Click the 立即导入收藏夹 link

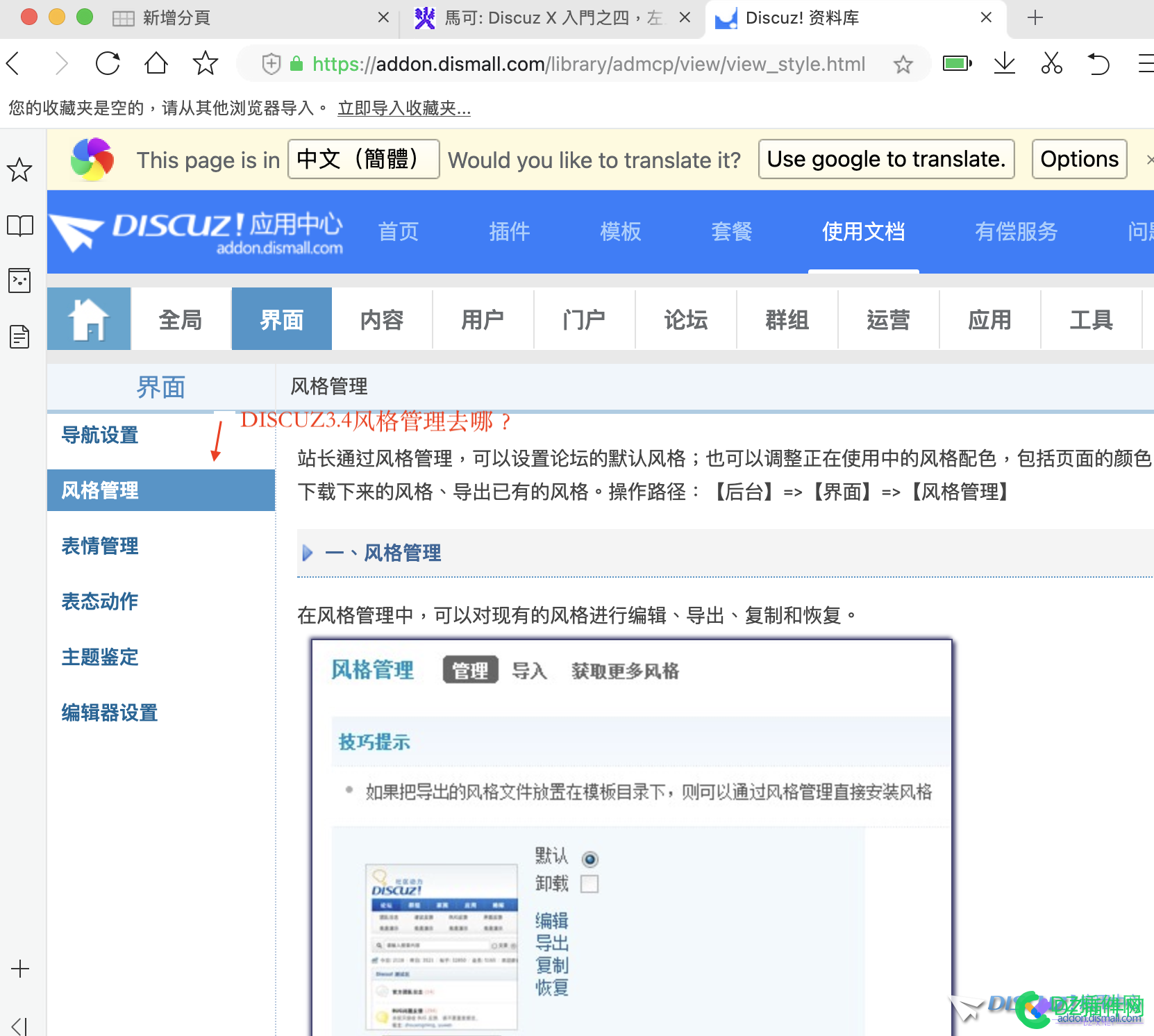404,108
